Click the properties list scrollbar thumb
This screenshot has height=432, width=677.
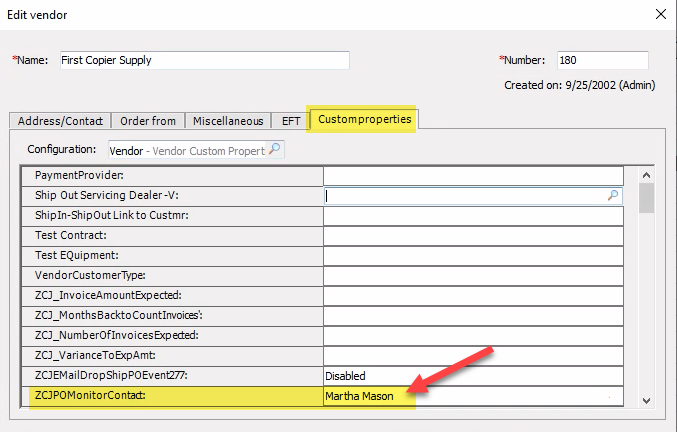click(x=646, y=198)
